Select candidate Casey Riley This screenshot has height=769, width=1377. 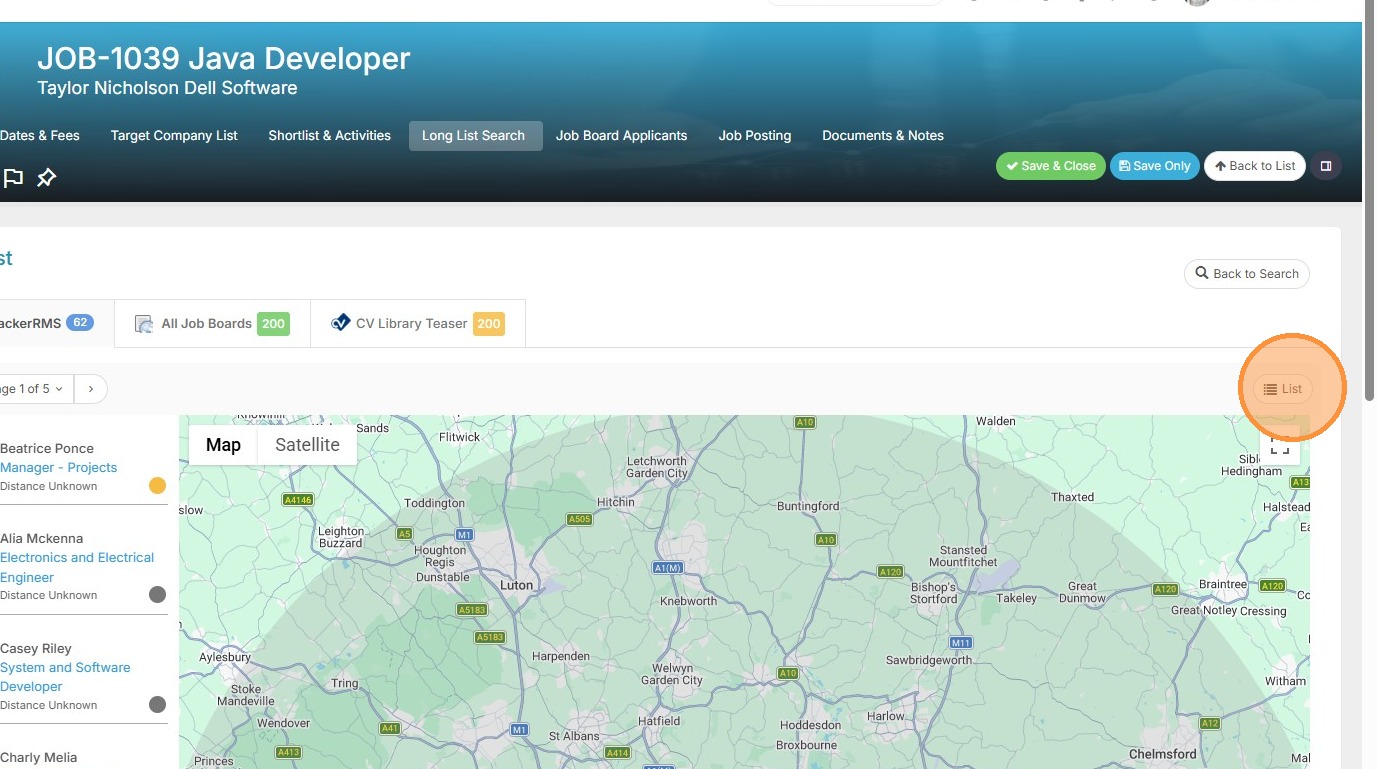coord(36,648)
